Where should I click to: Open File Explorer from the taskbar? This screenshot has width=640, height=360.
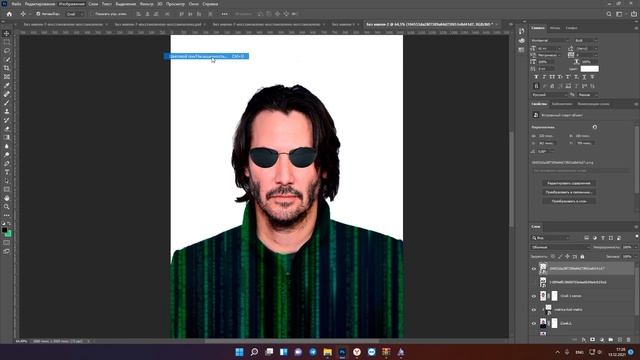(327, 352)
